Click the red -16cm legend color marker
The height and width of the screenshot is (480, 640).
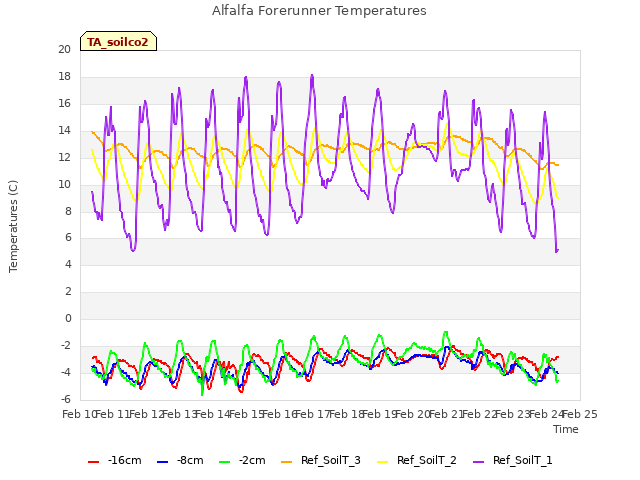[93, 462]
